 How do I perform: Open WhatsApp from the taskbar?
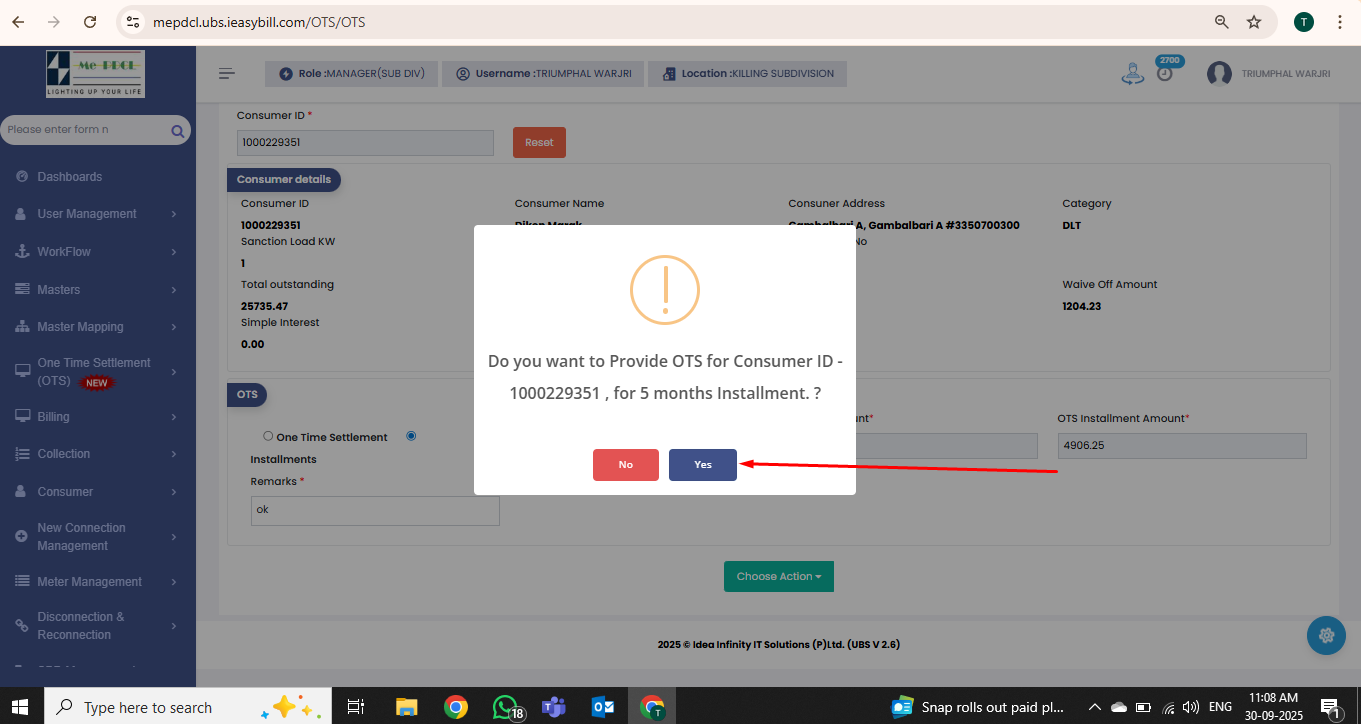coord(507,707)
